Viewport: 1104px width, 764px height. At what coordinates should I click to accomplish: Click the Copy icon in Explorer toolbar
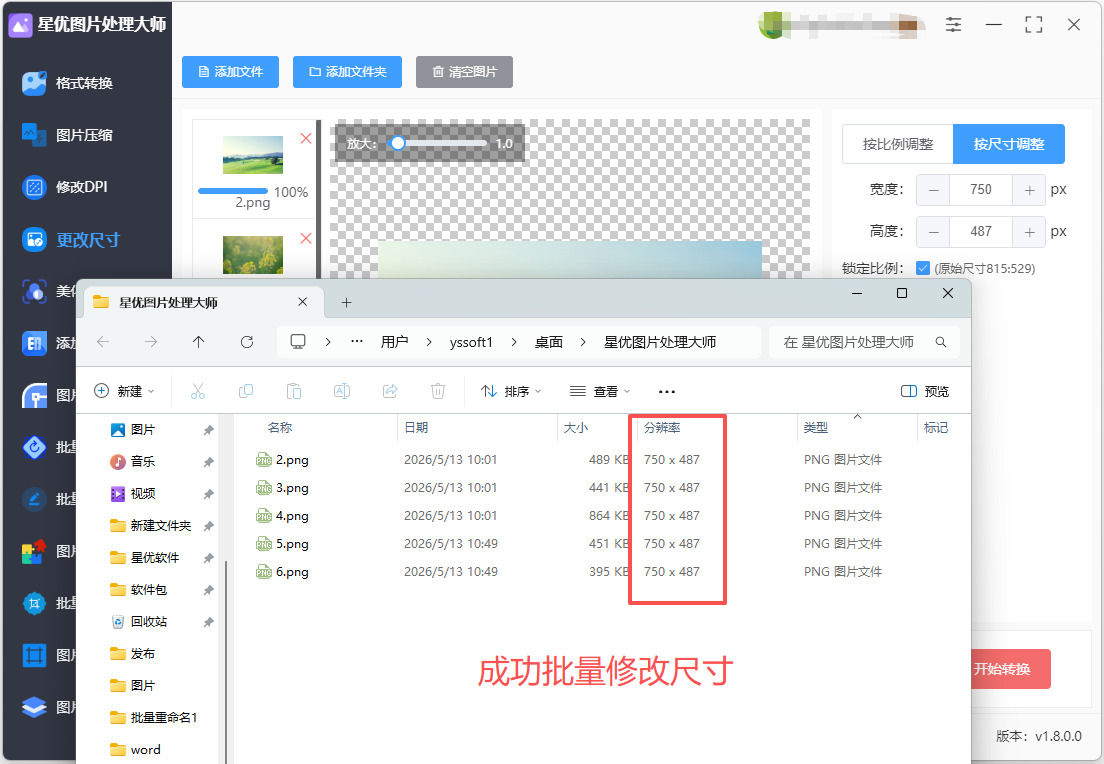tap(246, 392)
